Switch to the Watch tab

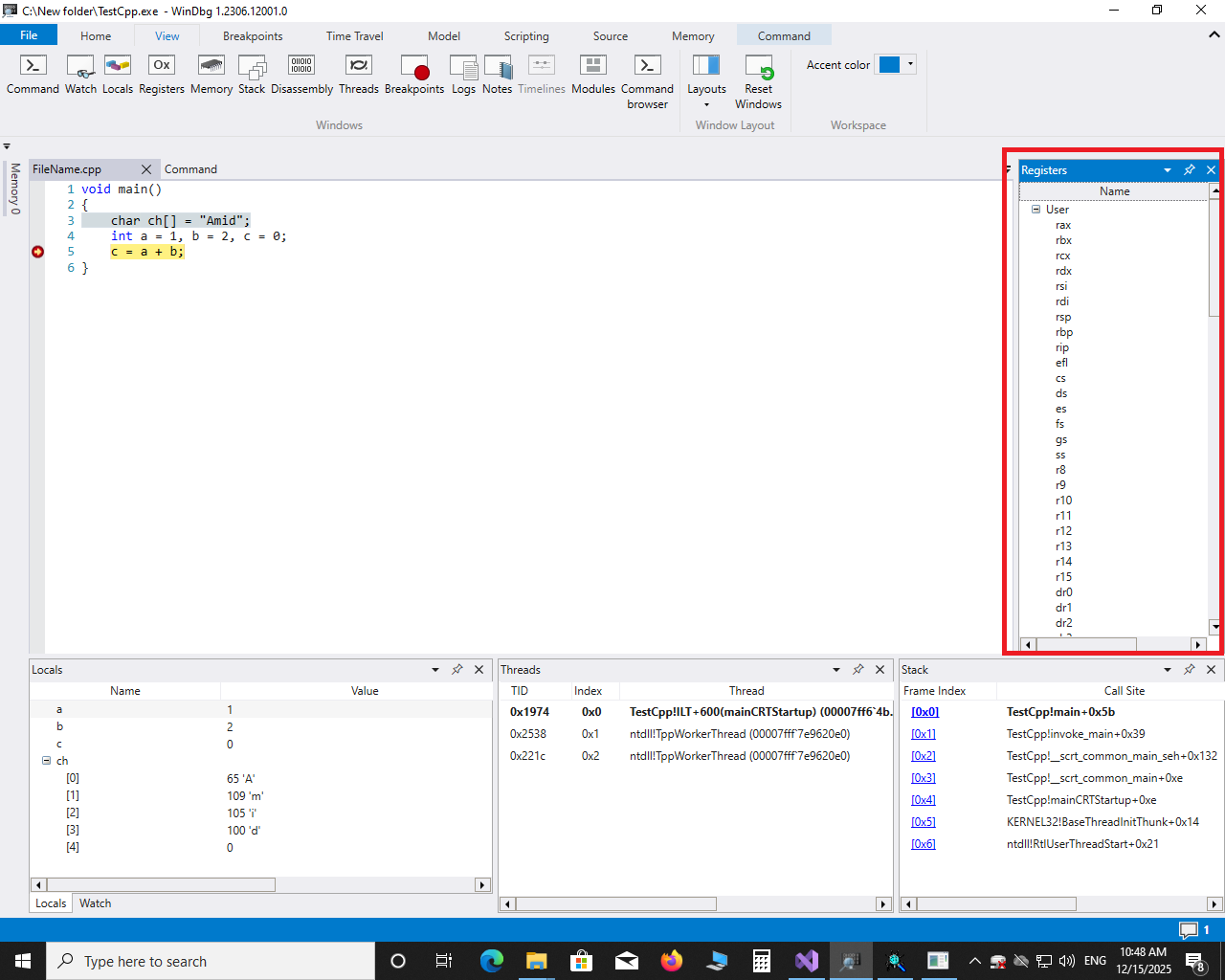95,903
